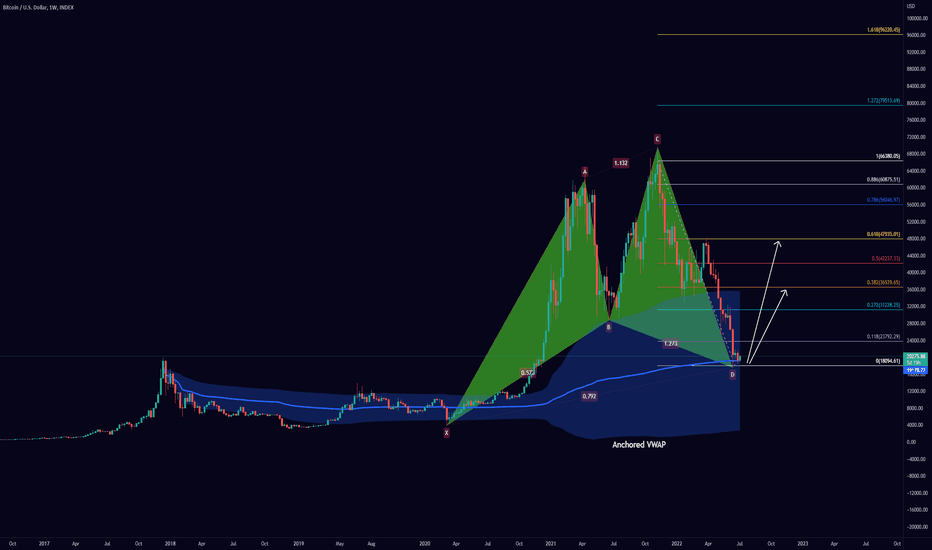
Task: Click the 2018 label on time axis
Action: click(x=170, y=544)
